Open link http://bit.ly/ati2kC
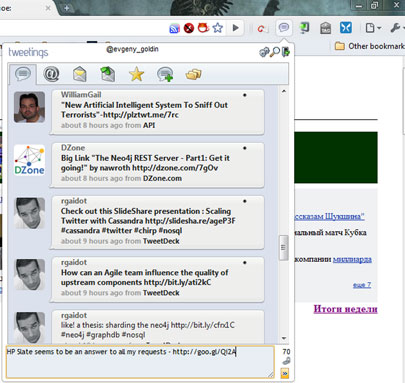 click(x=177, y=282)
